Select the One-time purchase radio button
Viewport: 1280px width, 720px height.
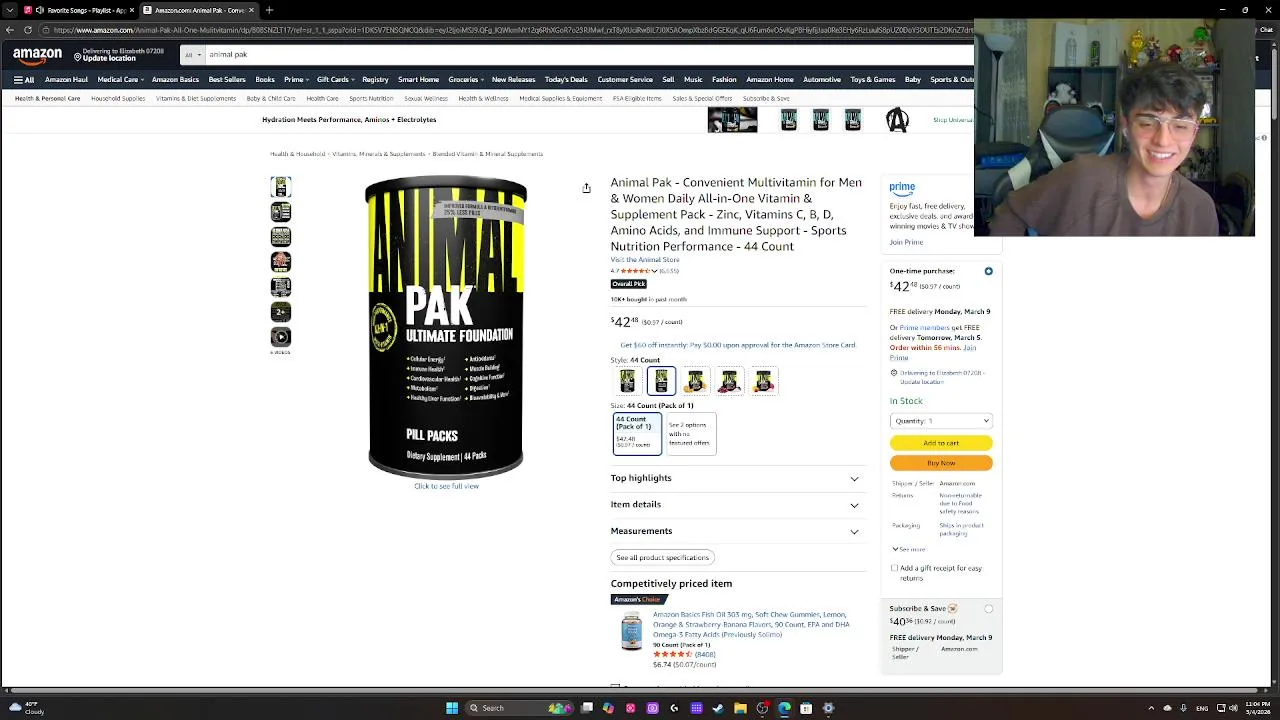[x=988, y=271]
